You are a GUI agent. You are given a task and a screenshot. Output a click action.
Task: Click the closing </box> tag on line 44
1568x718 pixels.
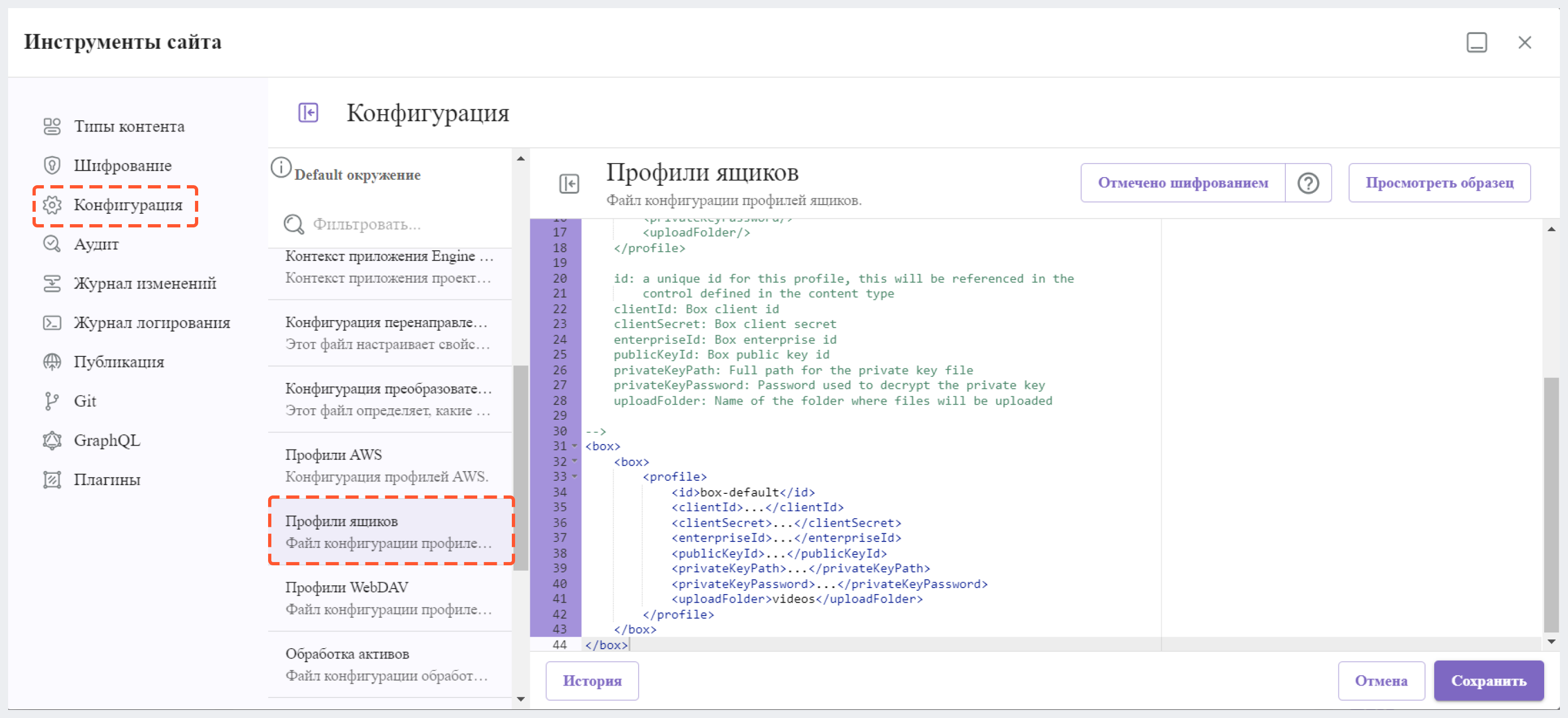pos(606,645)
